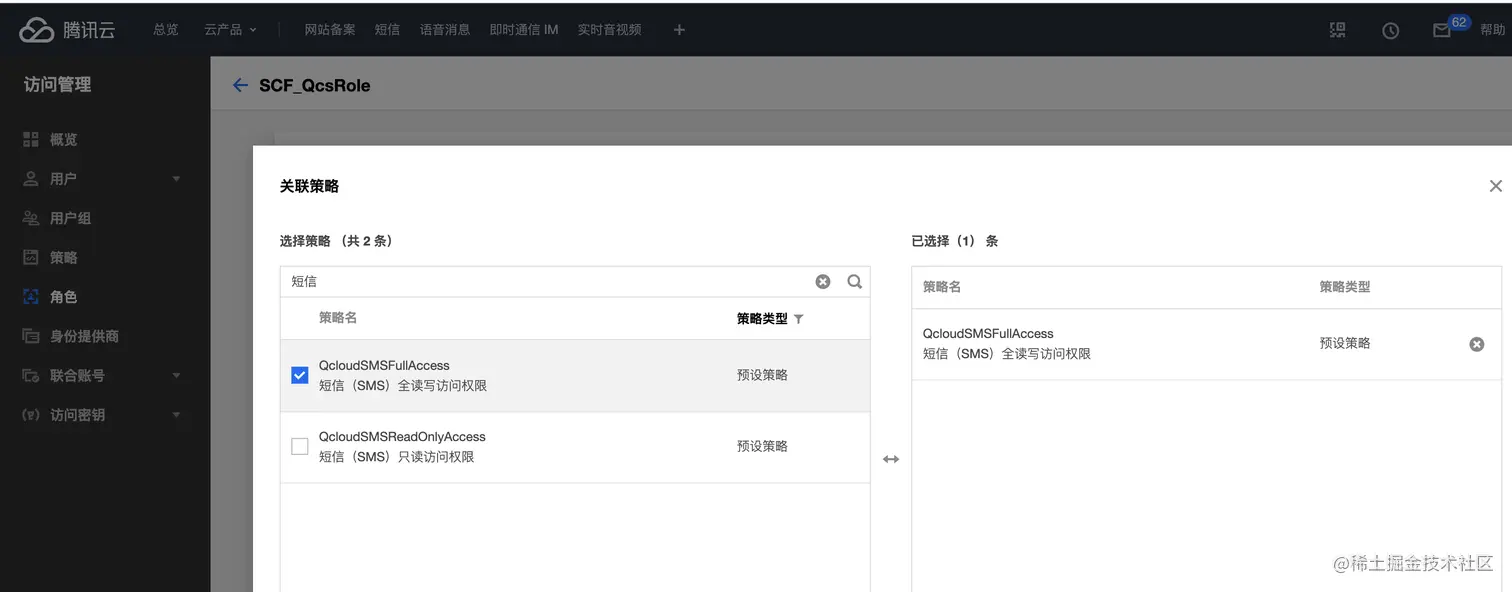Filter by 策略类型 funnel icon
Viewport: 1512px width, 592px height.
coord(798,319)
